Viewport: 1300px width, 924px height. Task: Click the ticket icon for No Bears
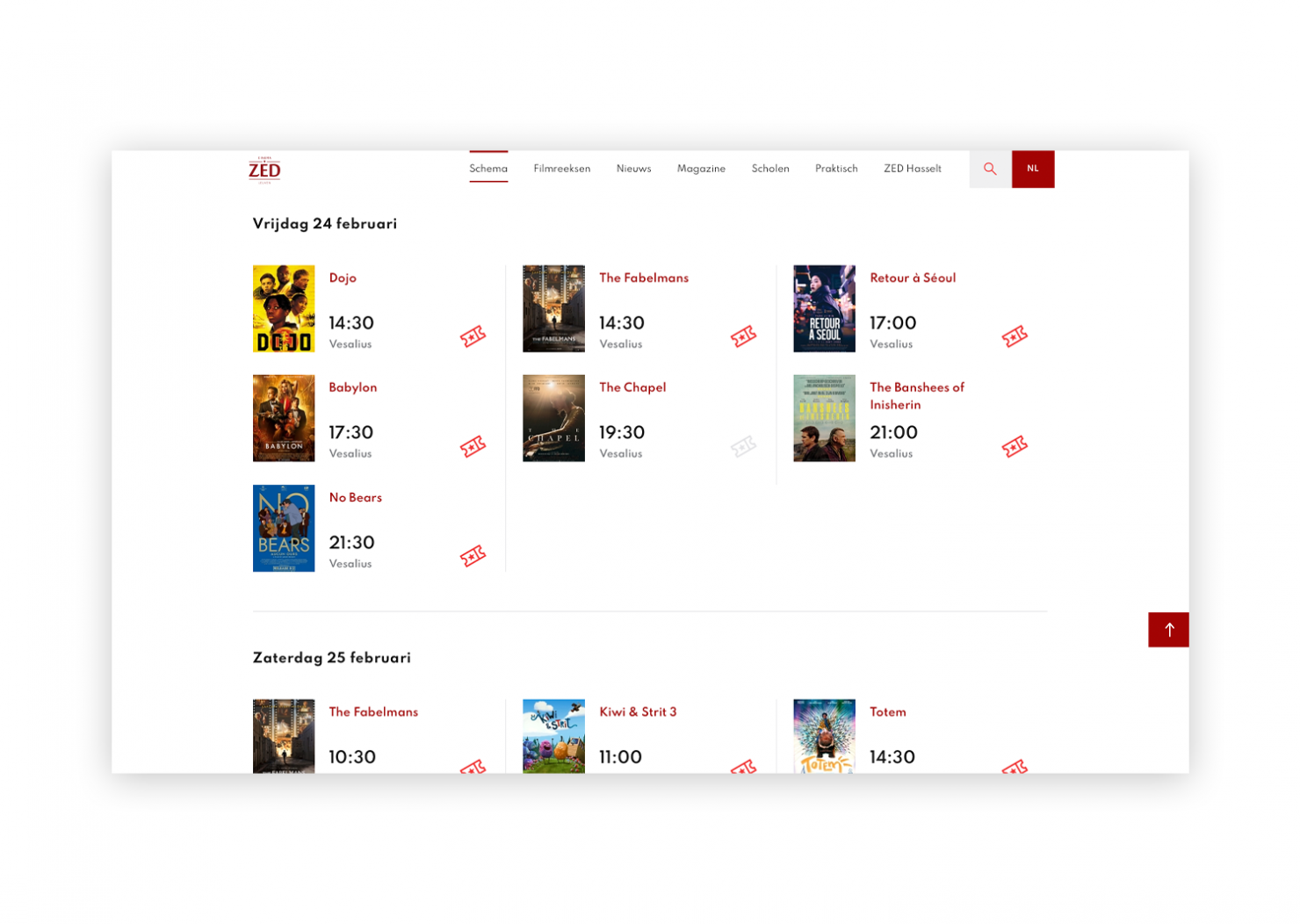pos(473,556)
